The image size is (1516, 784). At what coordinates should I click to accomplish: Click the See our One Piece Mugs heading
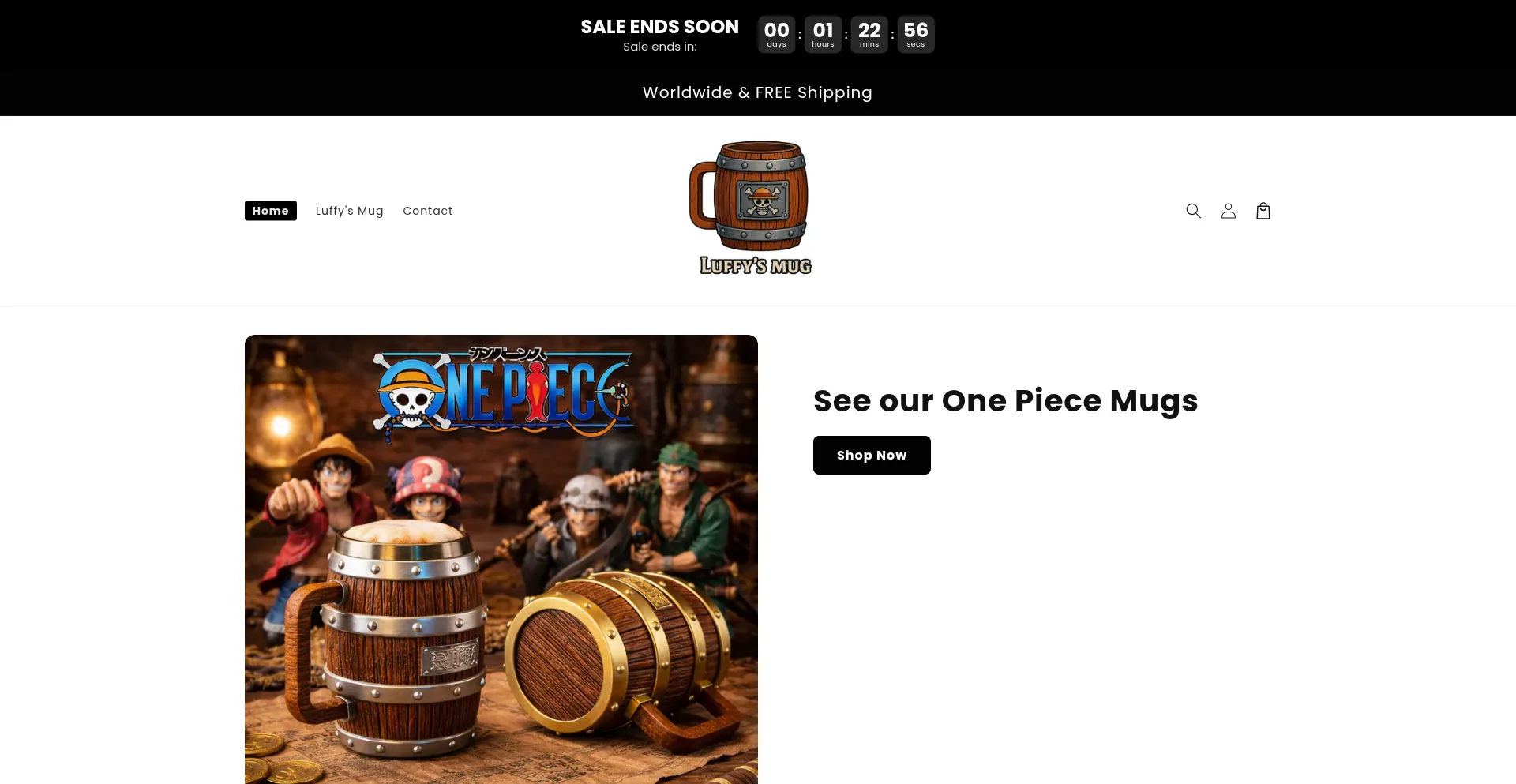pos(1005,401)
